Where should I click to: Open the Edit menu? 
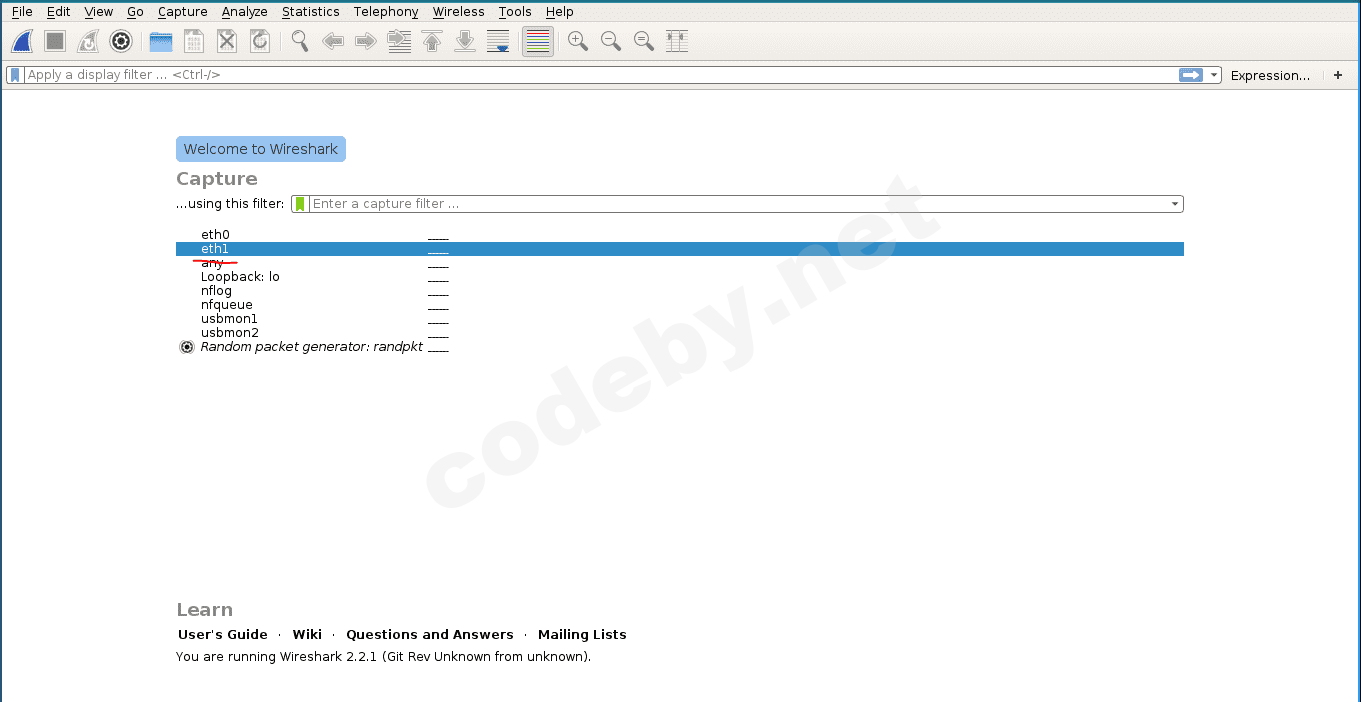(x=59, y=12)
